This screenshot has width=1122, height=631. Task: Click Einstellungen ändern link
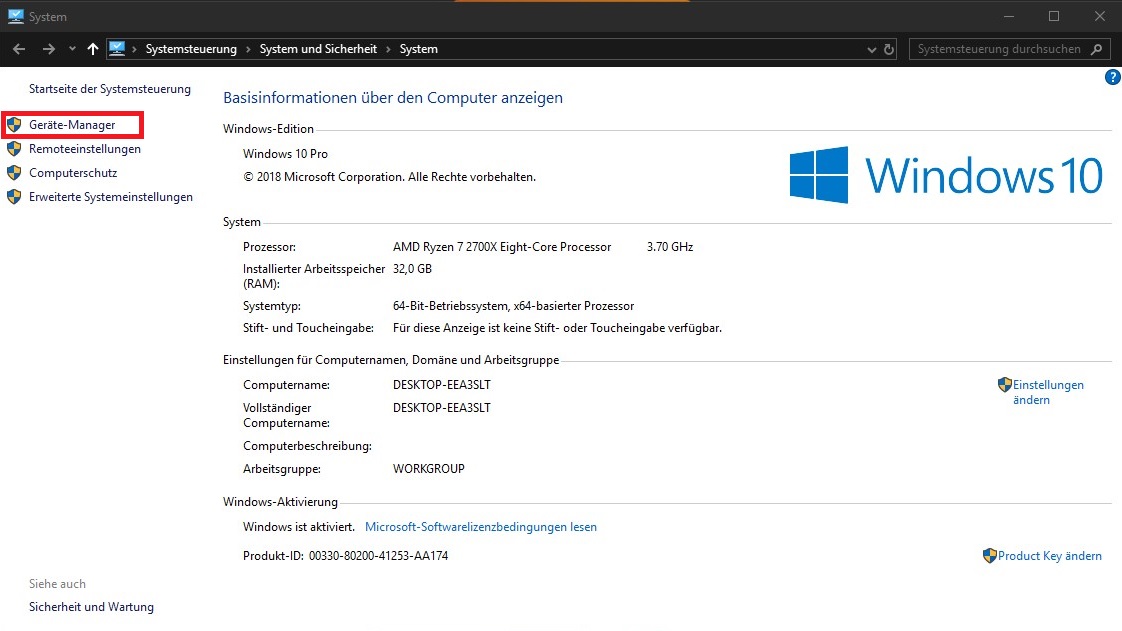pos(1048,392)
